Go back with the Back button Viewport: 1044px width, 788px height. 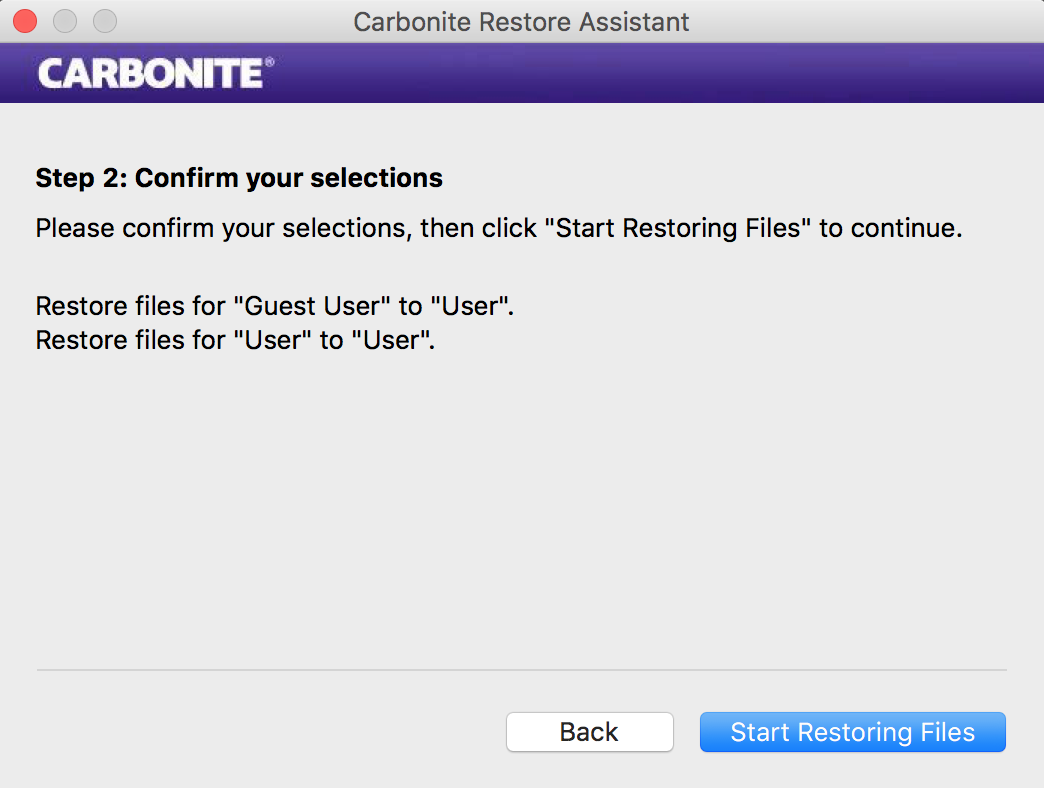tap(589, 732)
